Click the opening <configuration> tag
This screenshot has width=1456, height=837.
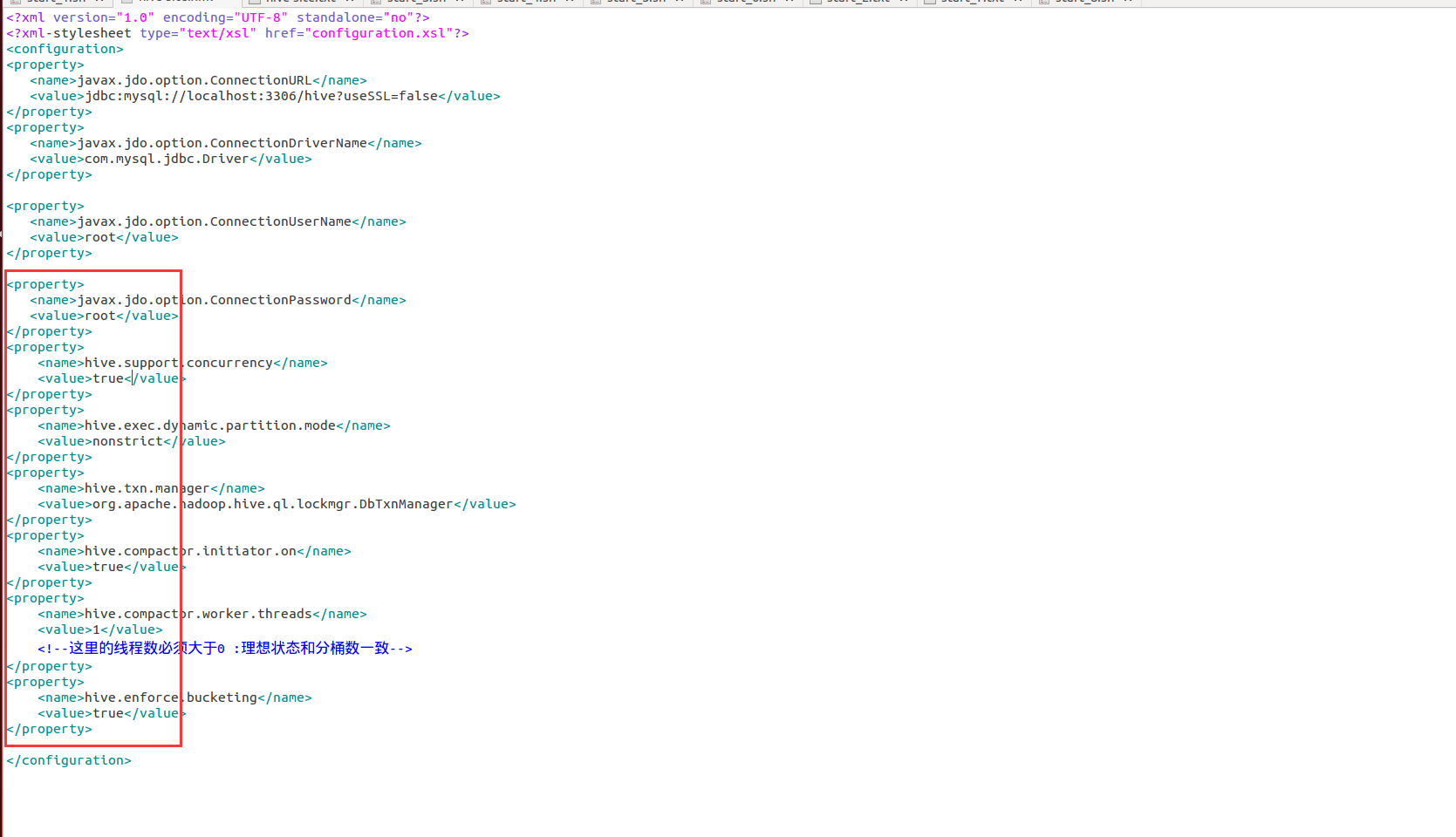tap(65, 49)
